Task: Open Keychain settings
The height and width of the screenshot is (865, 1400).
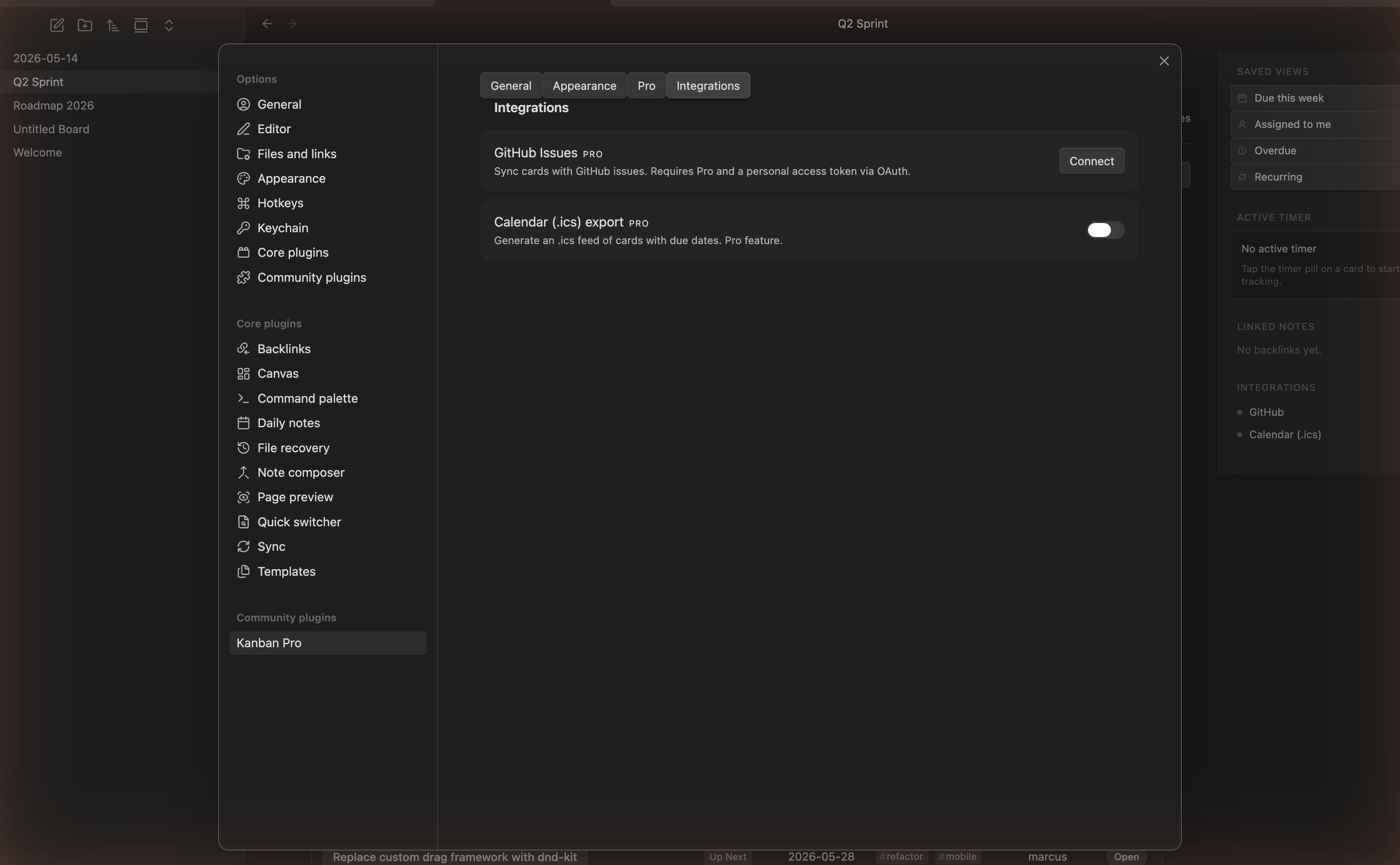Action: click(x=328, y=228)
